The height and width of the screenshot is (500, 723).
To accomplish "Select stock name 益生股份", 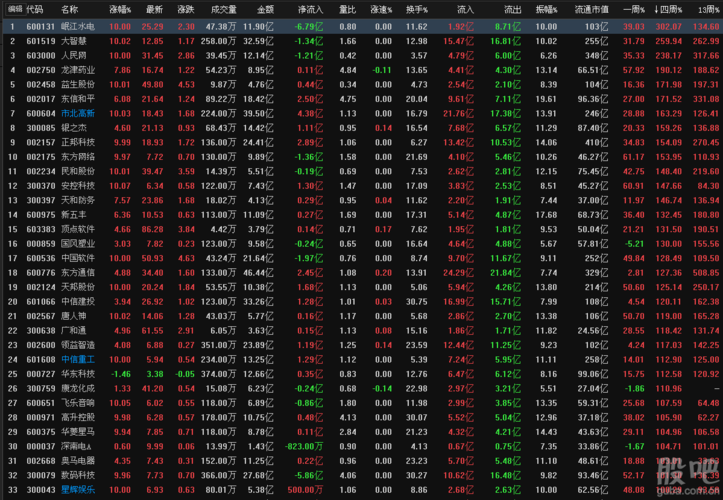I will pos(78,85).
